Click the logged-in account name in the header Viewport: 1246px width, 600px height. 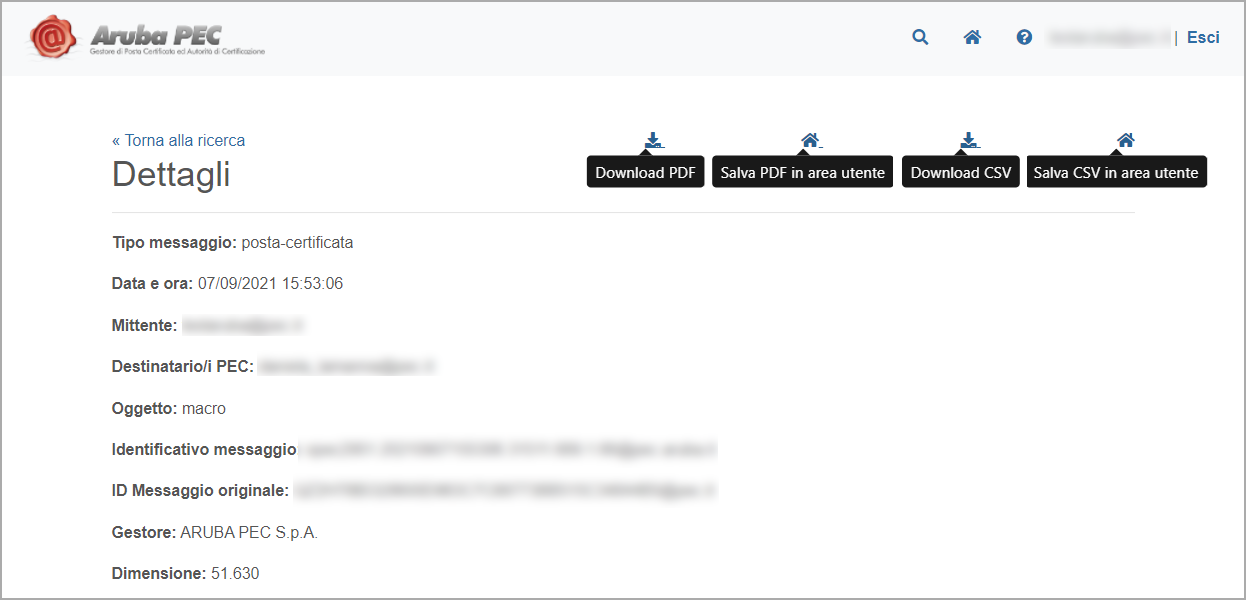point(1108,37)
